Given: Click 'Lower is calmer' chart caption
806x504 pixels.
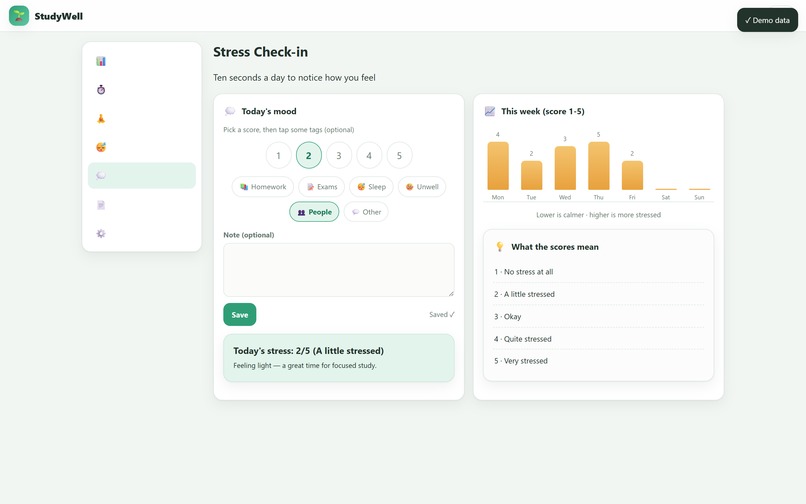Looking at the screenshot, I should 598,215.
